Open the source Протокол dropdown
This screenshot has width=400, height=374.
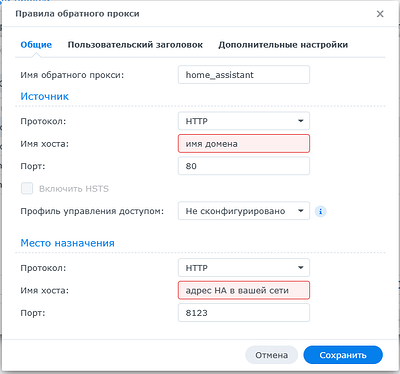[244, 121]
